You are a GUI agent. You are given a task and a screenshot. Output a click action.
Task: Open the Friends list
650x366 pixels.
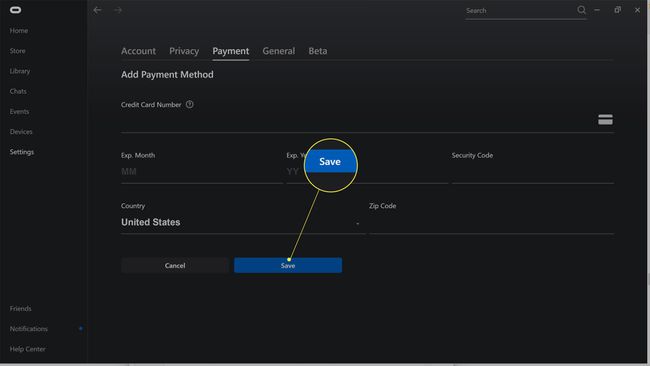click(21, 308)
